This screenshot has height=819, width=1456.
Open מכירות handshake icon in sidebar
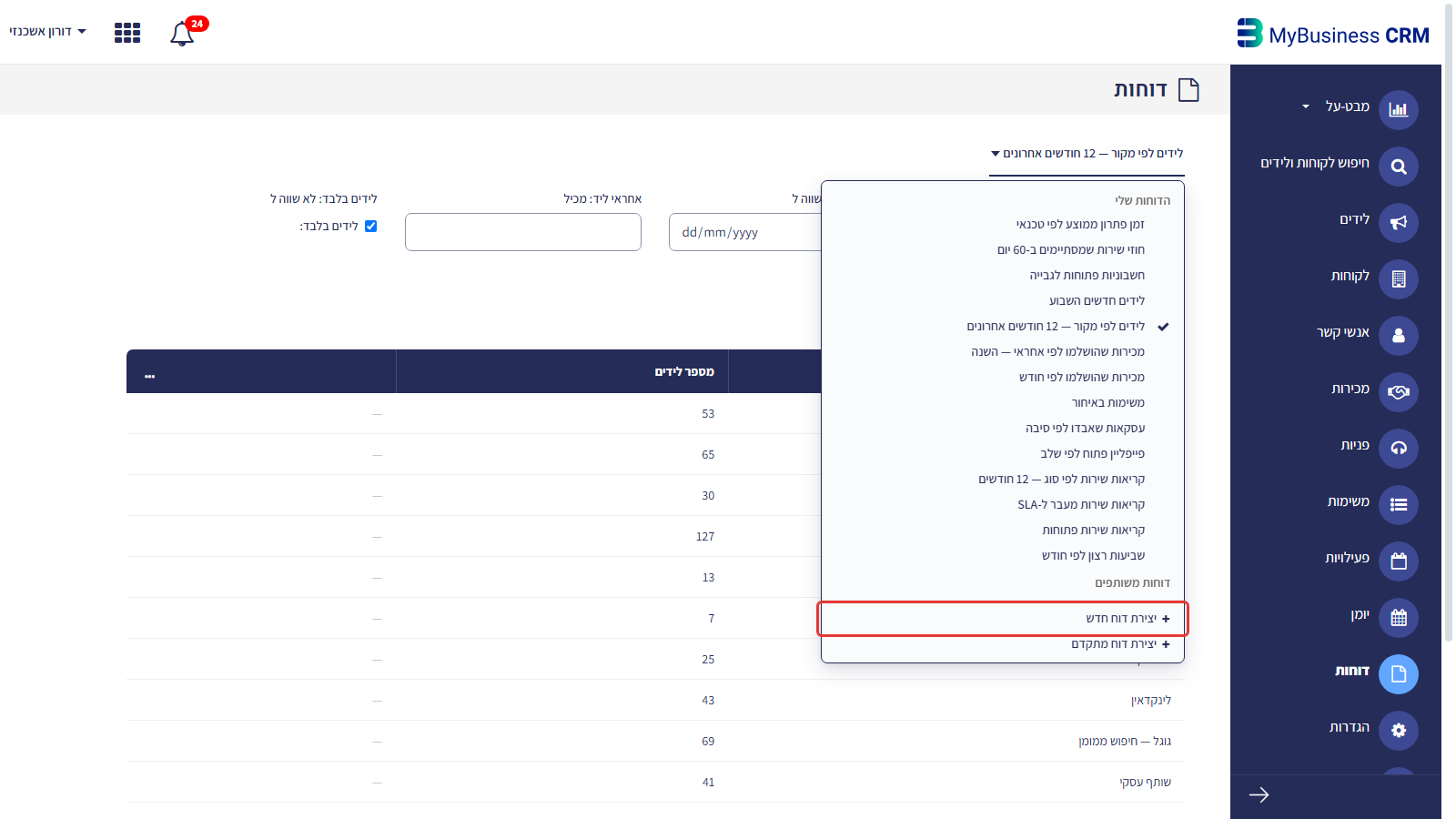coord(1399,392)
